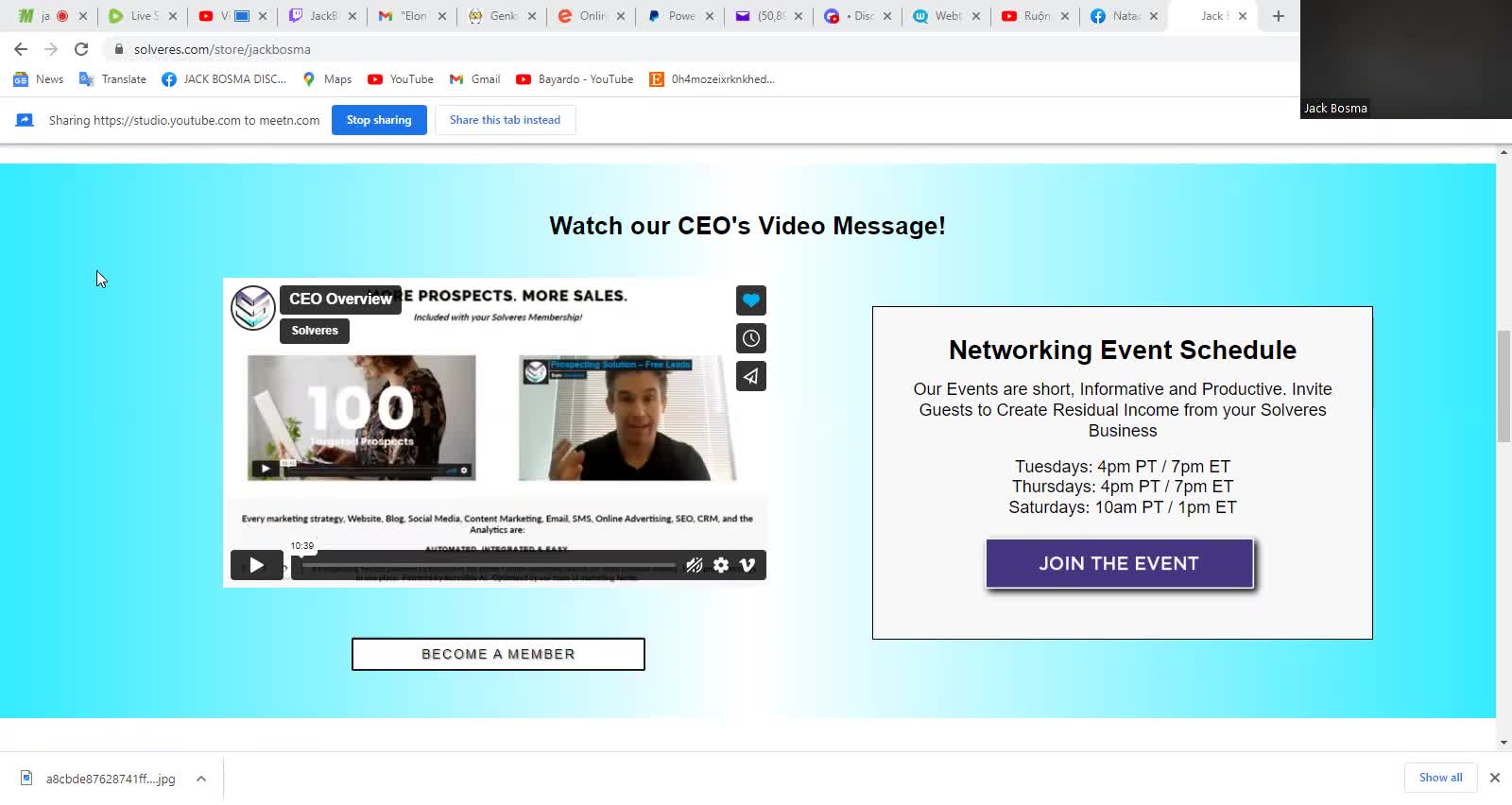Click BECOME A MEMBER button
Screen dimensions: 1512x805
point(498,654)
